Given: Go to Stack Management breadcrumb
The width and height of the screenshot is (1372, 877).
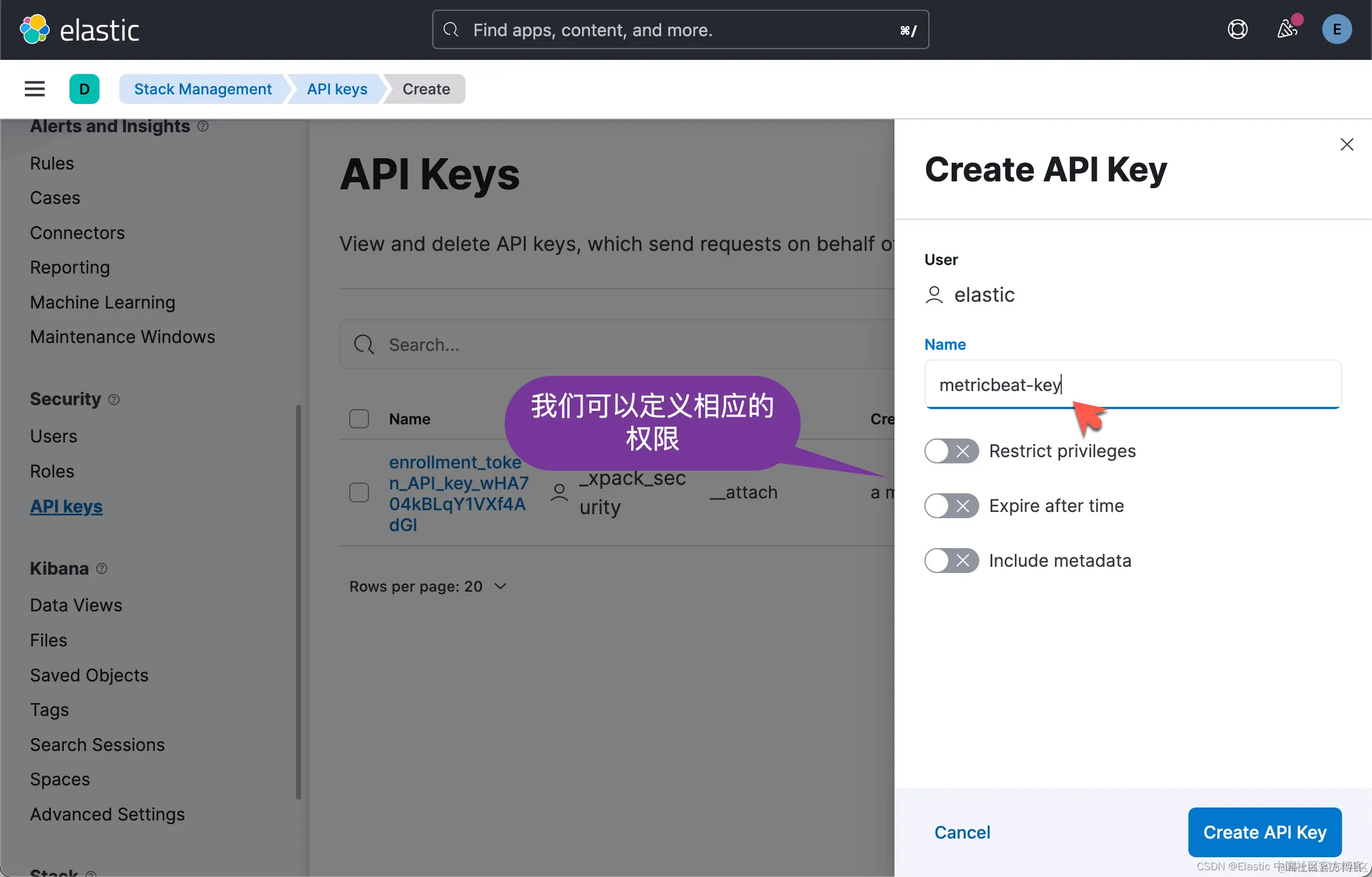Looking at the screenshot, I should point(203,89).
